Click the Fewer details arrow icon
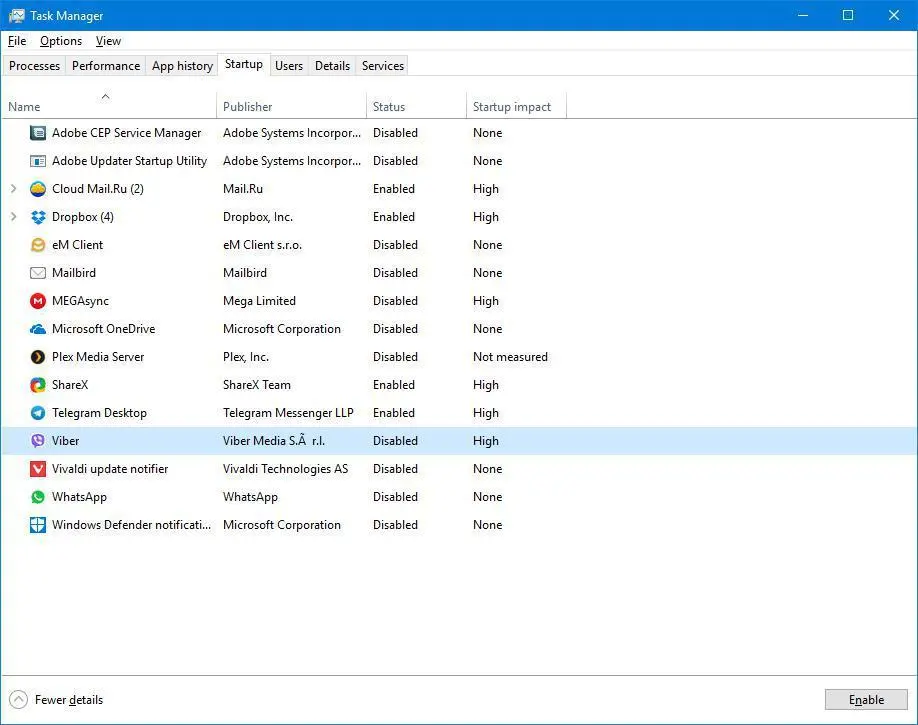 [x=18, y=699]
